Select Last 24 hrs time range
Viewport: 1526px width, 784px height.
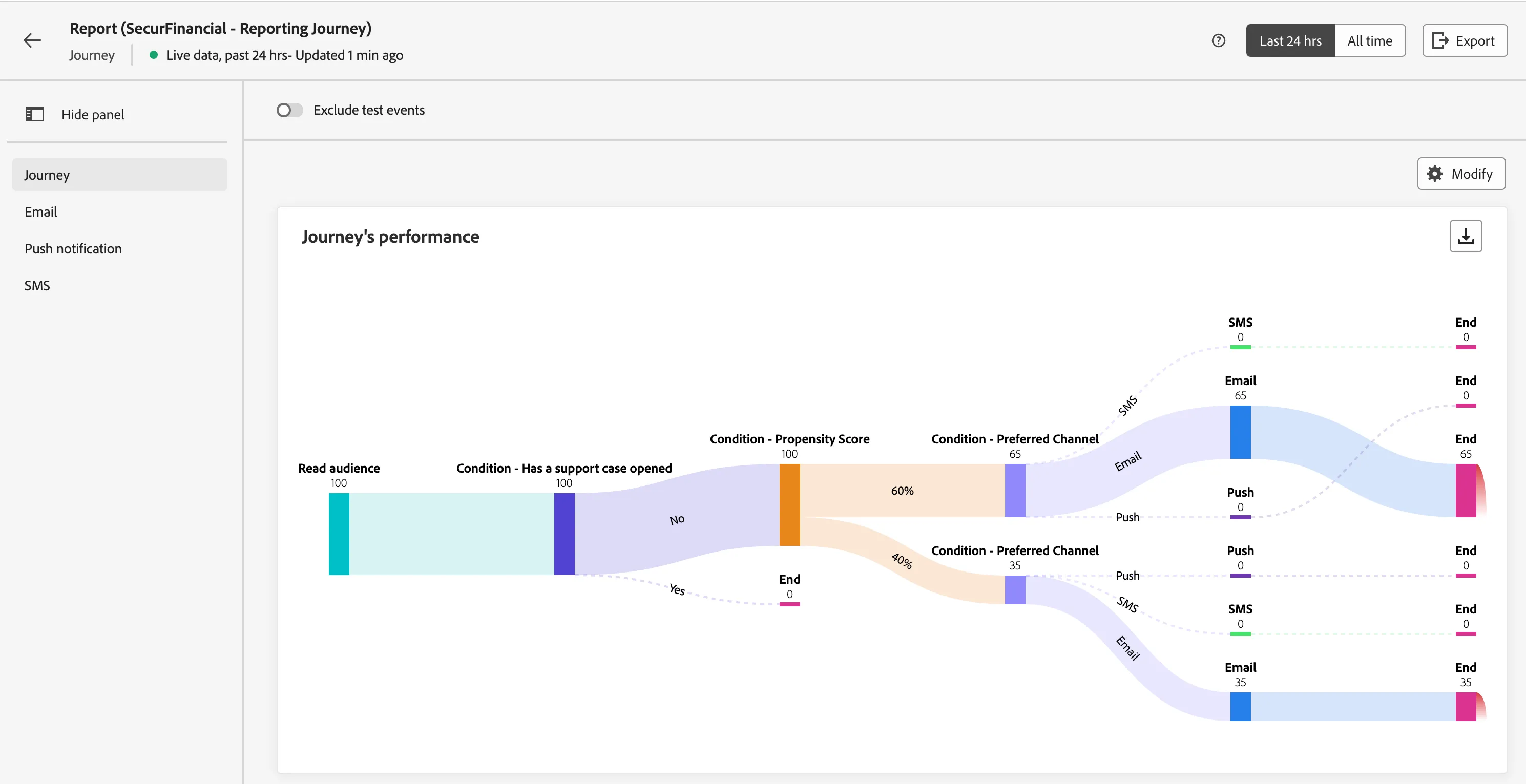[1290, 40]
